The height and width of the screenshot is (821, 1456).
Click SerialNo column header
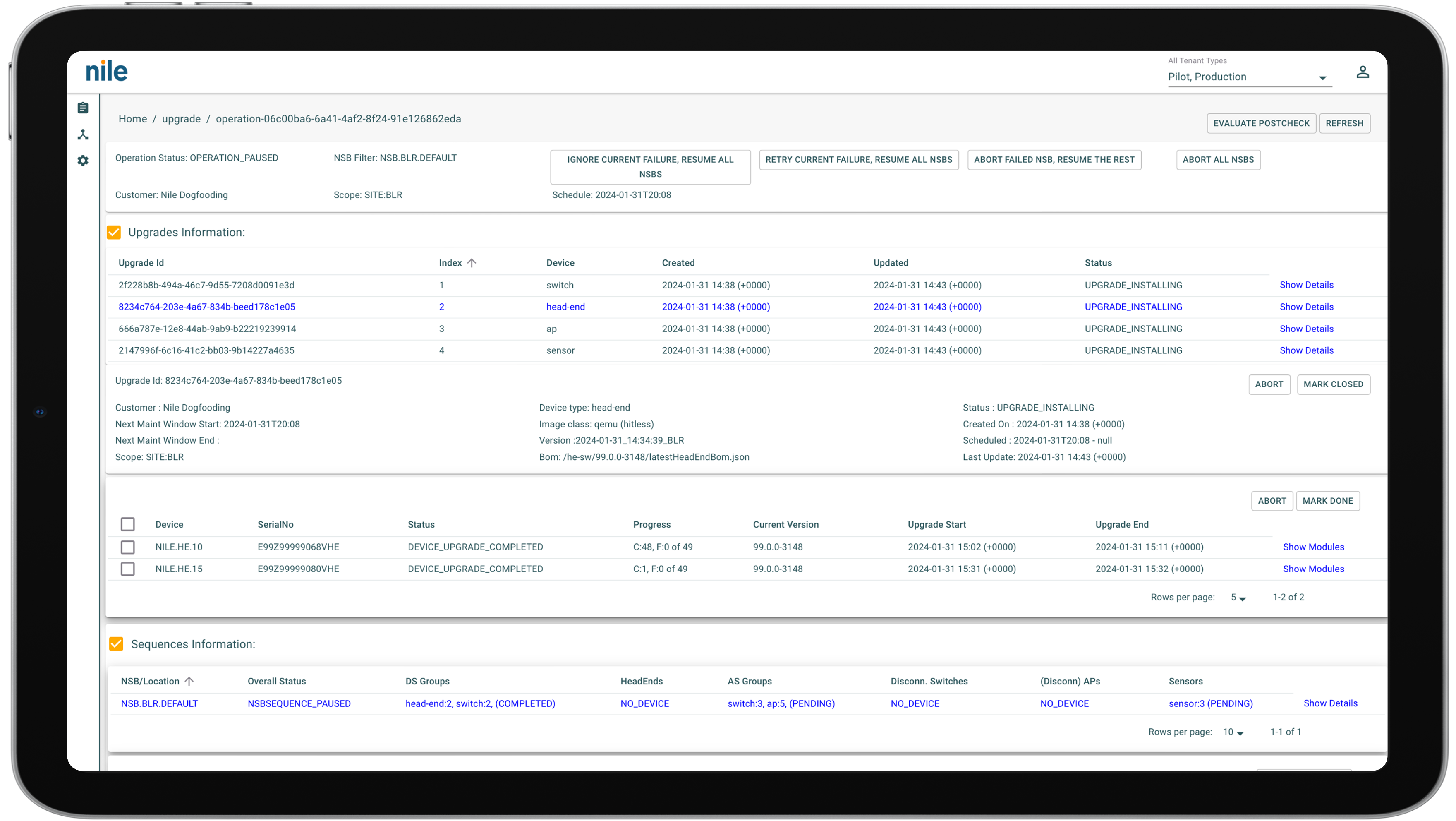click(275, 525)
